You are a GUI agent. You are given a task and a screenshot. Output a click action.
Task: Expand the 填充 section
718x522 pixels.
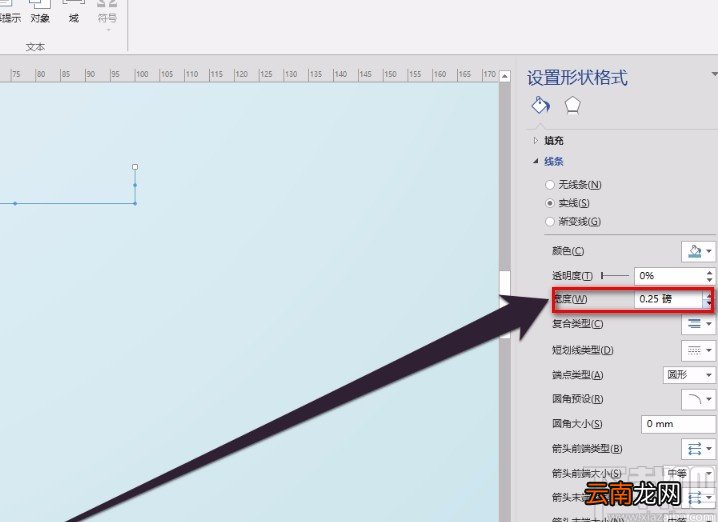[536, 141]
